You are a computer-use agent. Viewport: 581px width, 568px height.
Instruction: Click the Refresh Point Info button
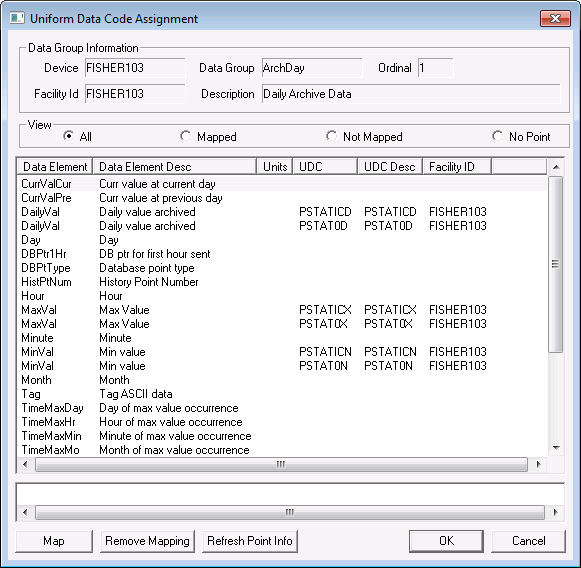coord(250,541)
